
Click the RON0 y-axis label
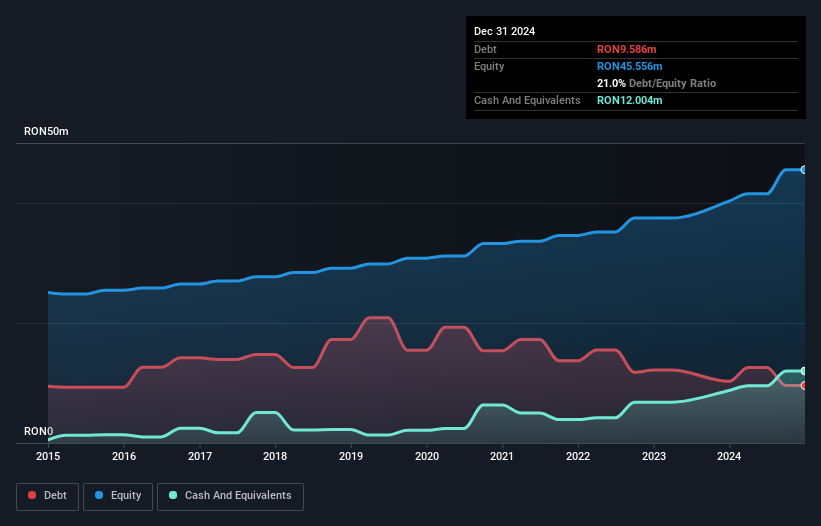(38, 431)
